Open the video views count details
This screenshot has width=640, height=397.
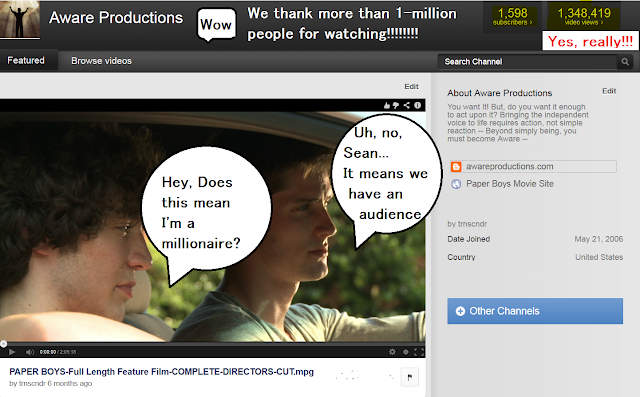tap(584, 17)
